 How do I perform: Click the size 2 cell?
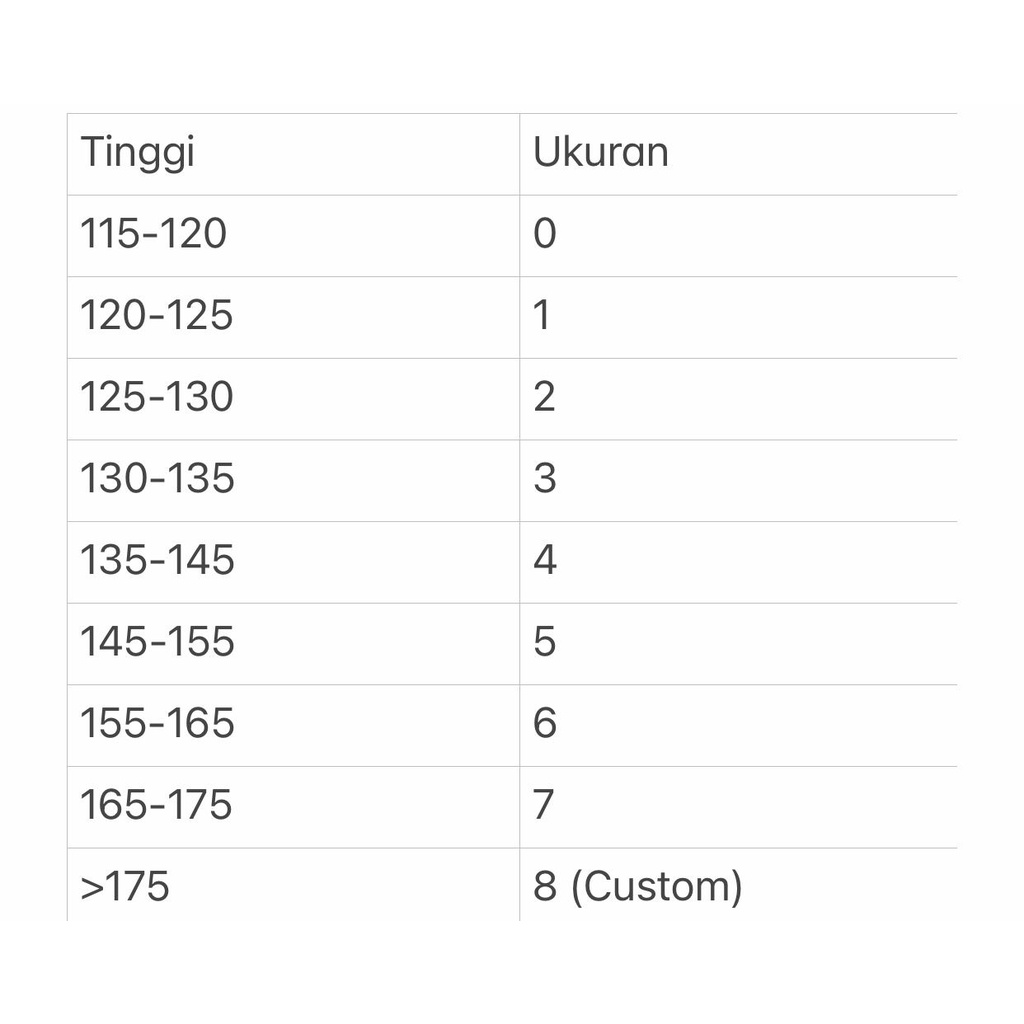[545, 398]
